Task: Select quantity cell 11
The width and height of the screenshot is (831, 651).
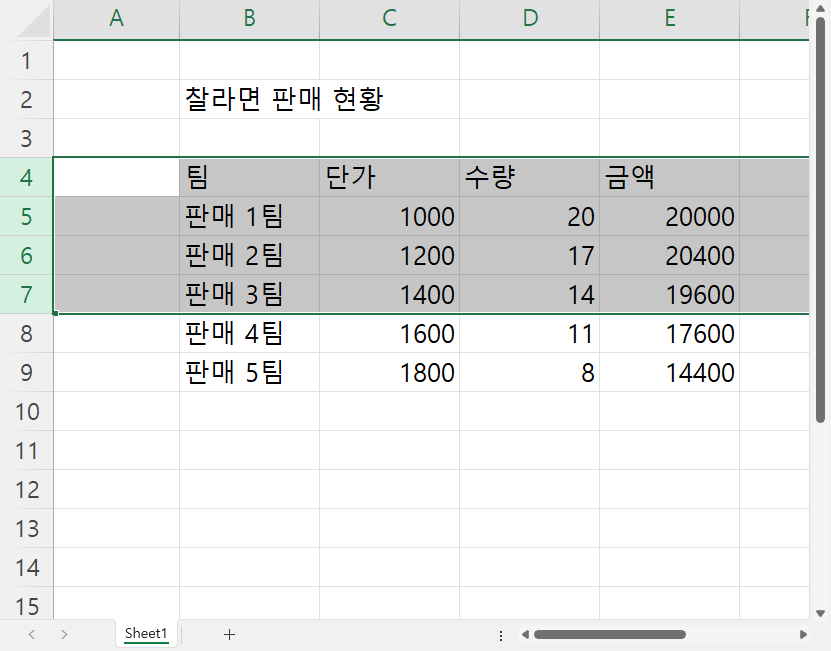Action: pyautogui.click(x=529, y=333)
